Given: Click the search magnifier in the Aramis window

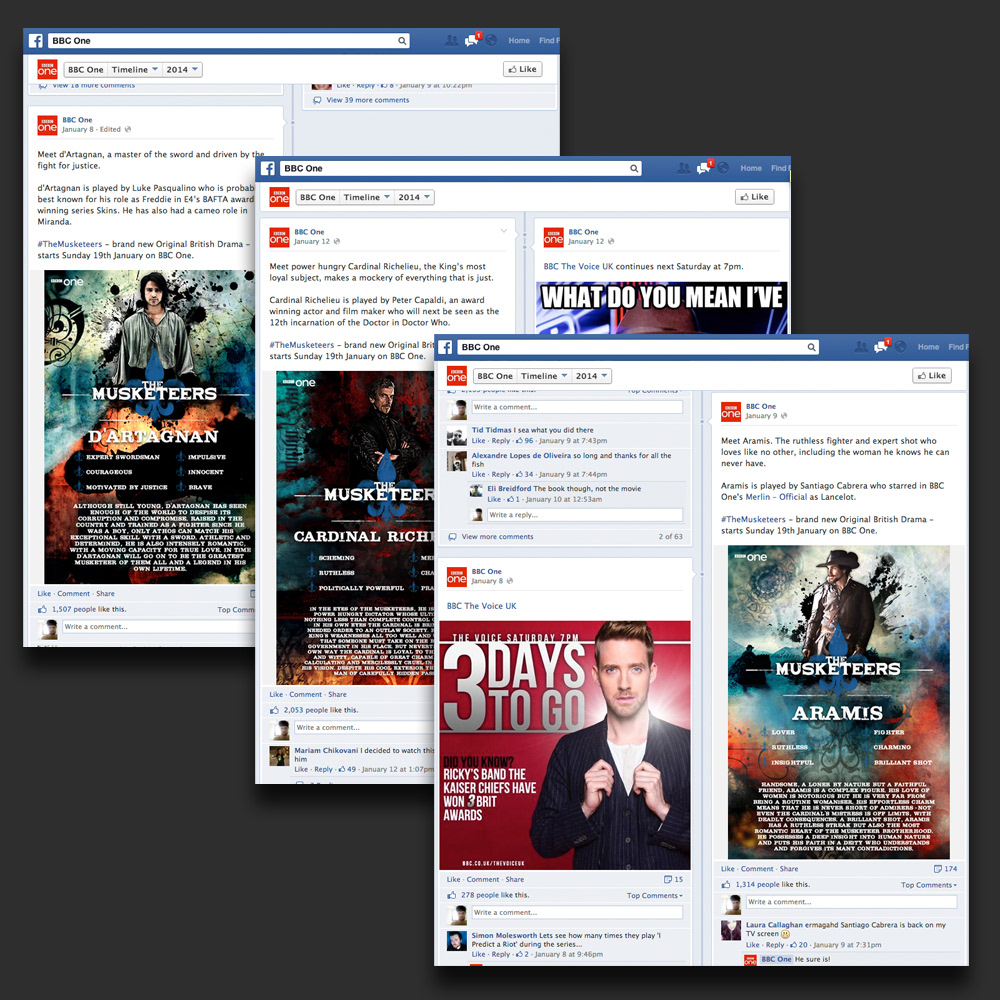Looking at the screenshot, I should [x=811, y=347].
